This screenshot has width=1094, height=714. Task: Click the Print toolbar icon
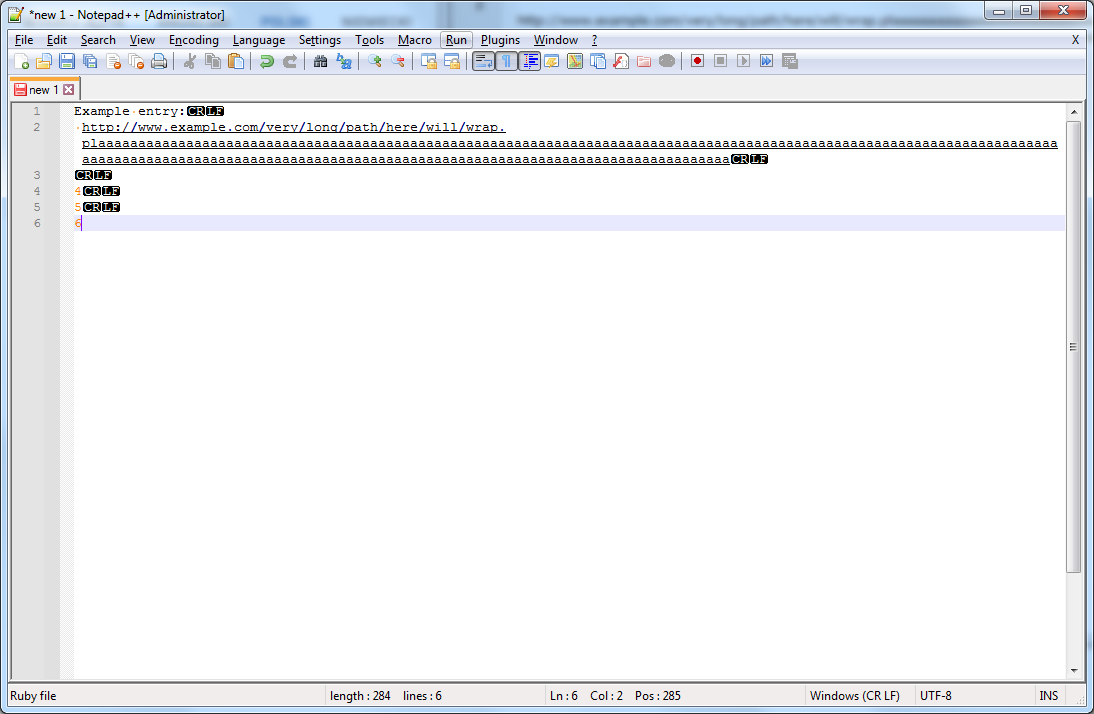[x=158, y=61]
